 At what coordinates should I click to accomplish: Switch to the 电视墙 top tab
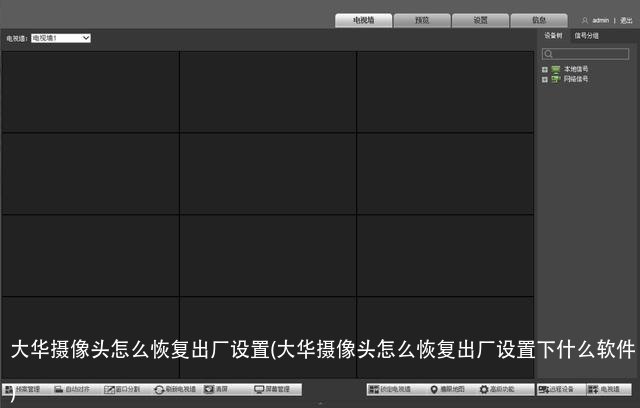coord(363,20)
